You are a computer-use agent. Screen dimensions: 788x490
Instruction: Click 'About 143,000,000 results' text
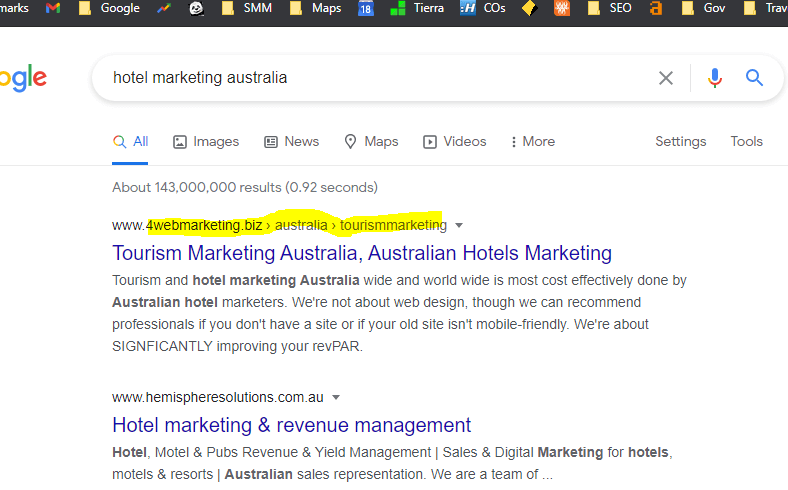point(197,187)
